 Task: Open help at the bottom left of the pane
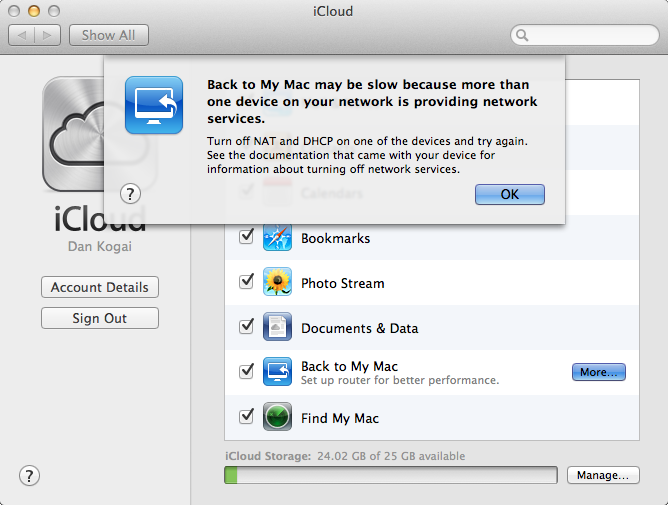point(29,476)
